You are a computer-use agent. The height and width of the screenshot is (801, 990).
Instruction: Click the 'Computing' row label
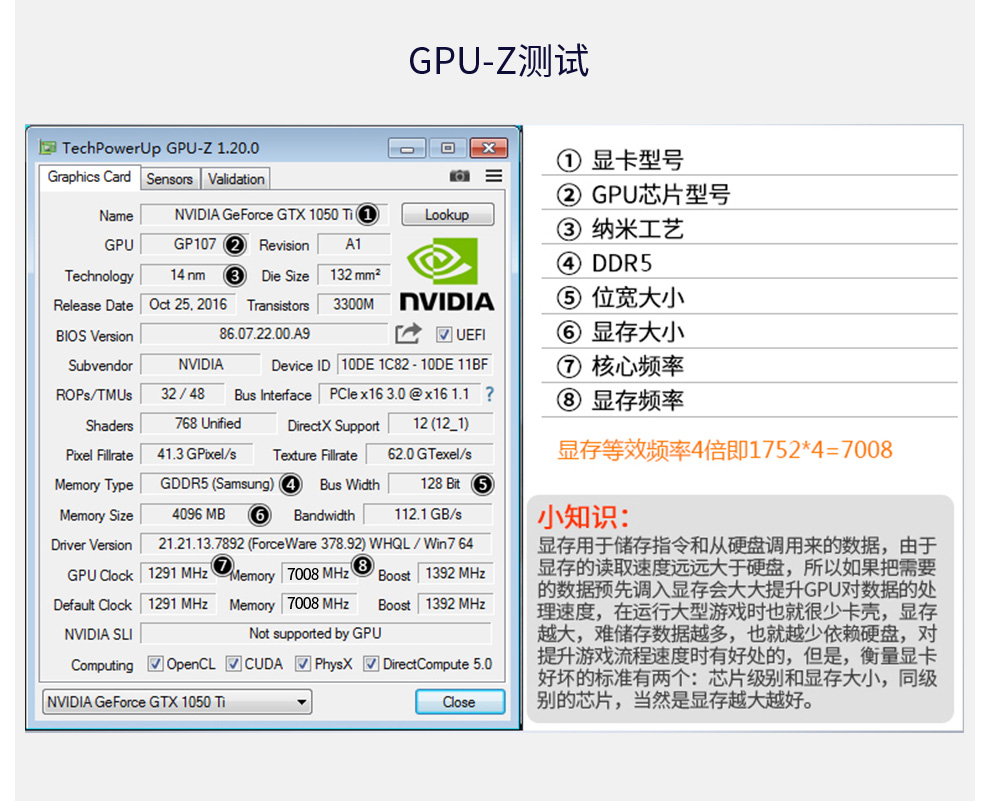coord(102,665)
